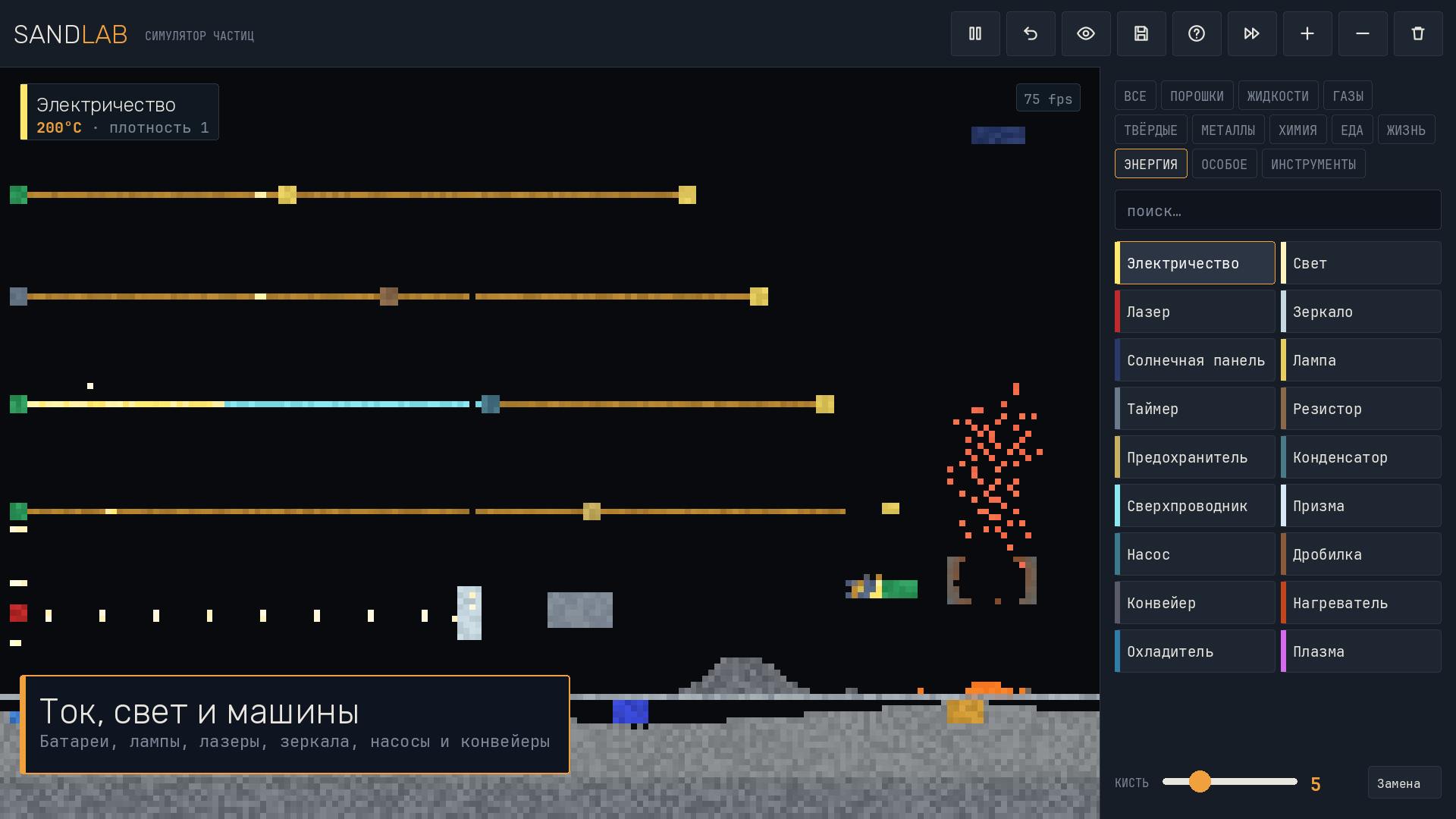Clear the canvas with trash icon

pos(1418,33)
